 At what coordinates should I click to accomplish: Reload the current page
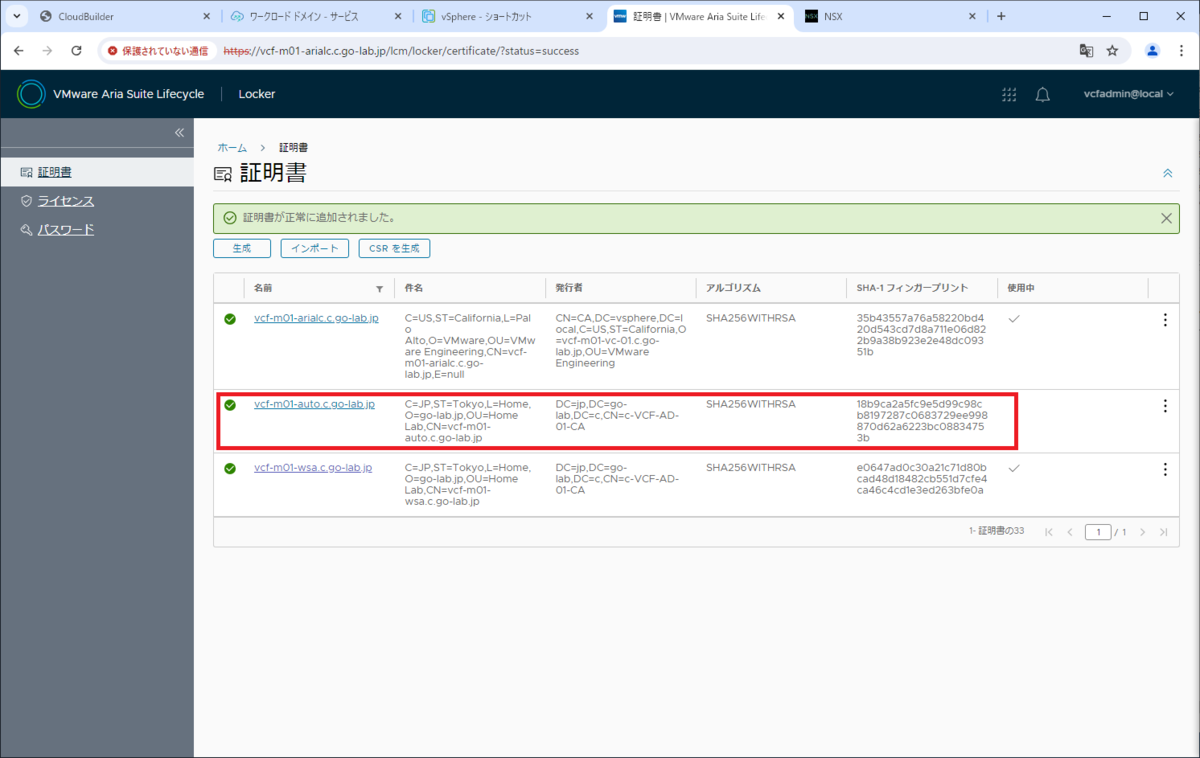[x=76, y=50]
